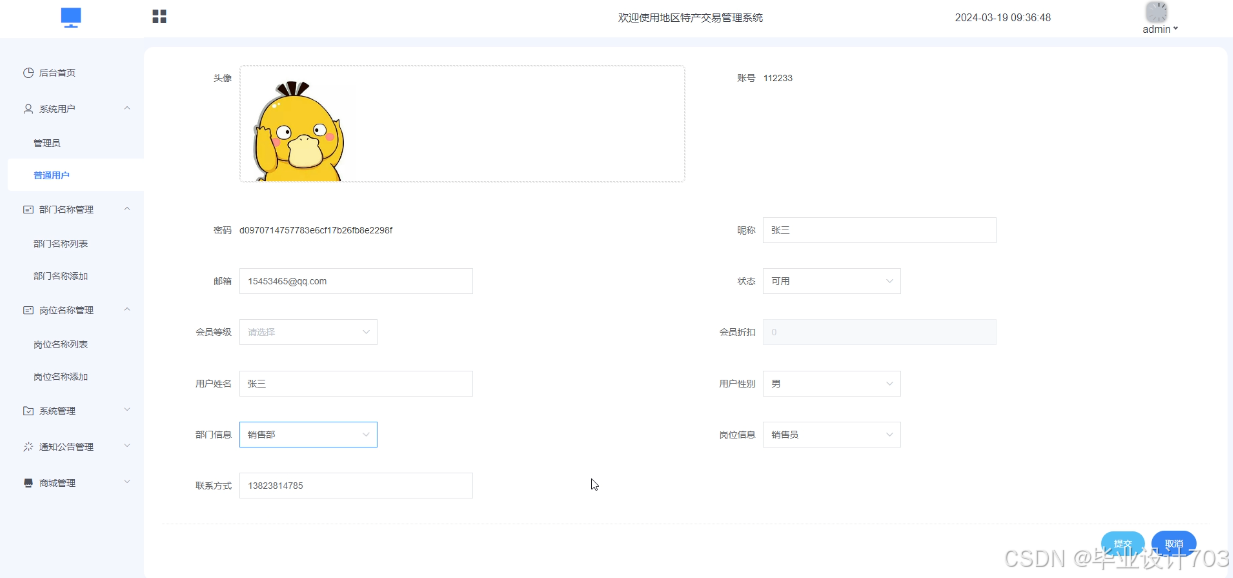The image size is (1233, 578).
Task: Click the shop icon beside 商城管理
Action: click(x=29, y=483)
